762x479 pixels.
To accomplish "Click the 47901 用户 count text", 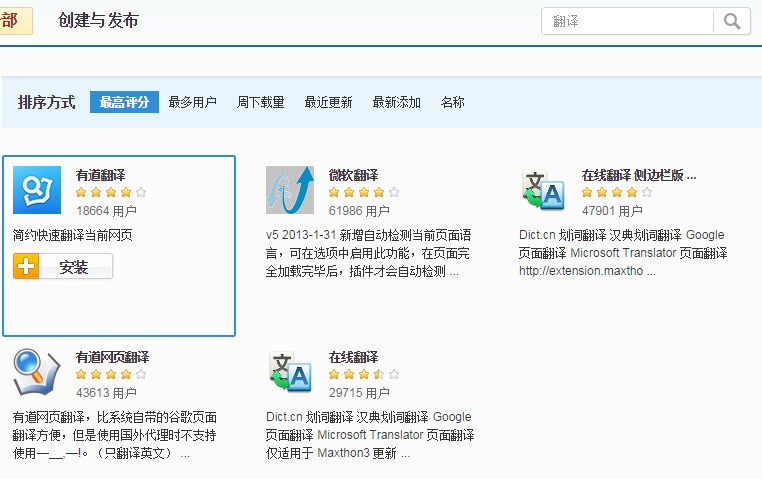I will [612, 211].
